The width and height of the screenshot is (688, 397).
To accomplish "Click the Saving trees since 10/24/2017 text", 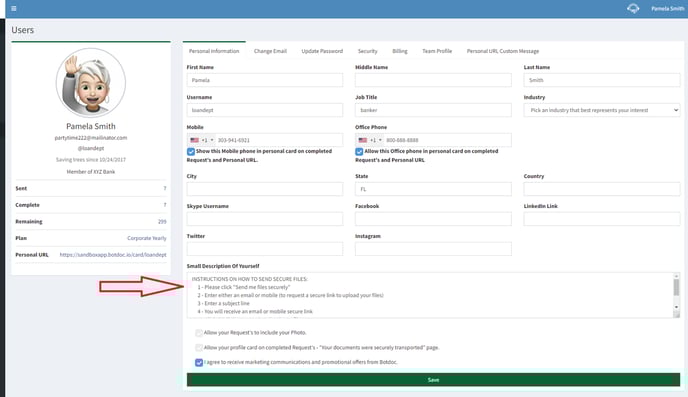I will coord(91,160).
